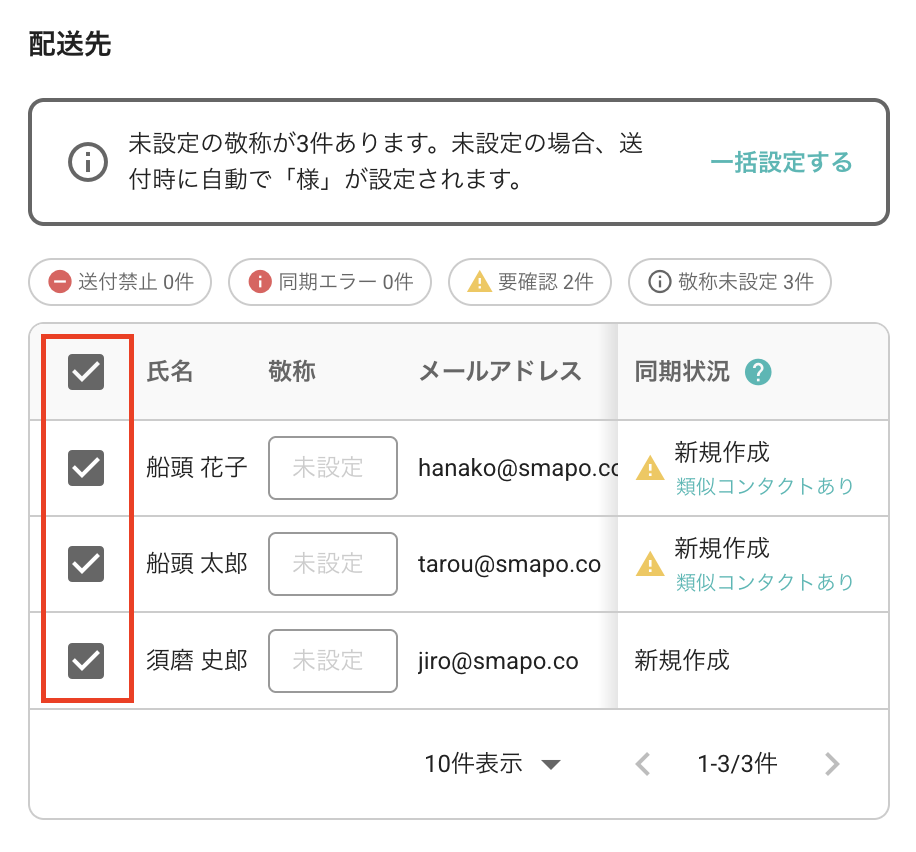Click the 氏名 column header
916x852 pixels.
click(169, 372)
